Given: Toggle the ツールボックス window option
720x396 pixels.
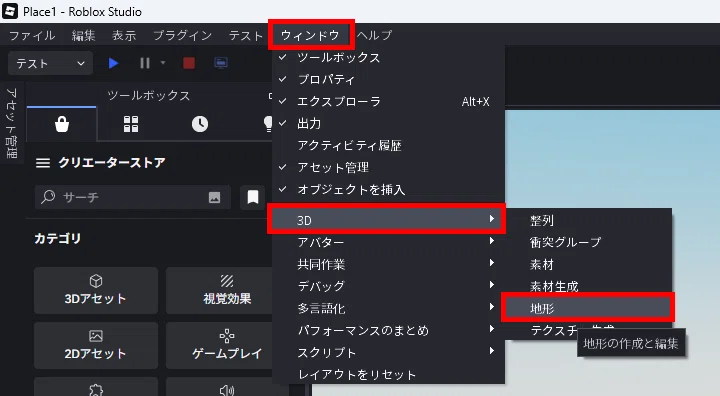Looking at the screenshot, I should (388, 57).
